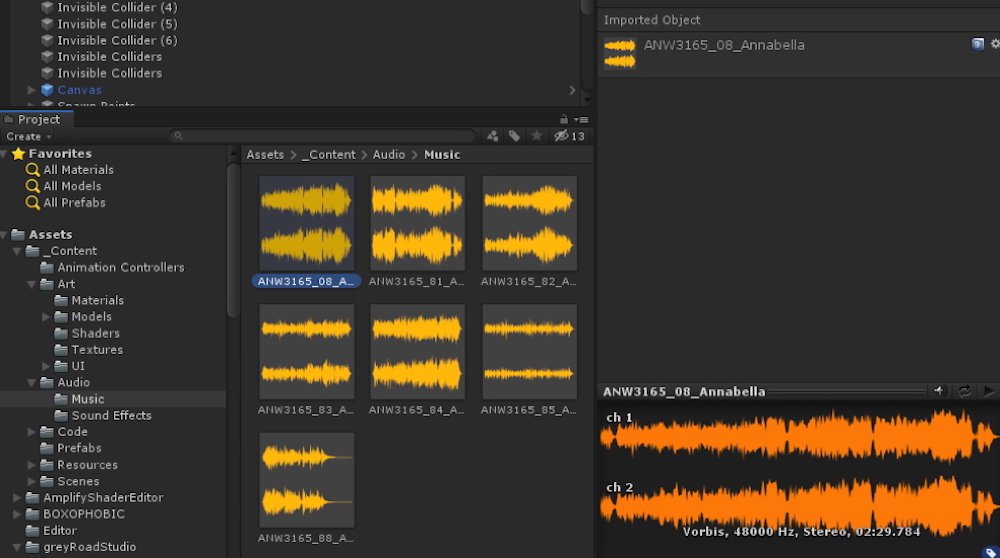
Task: Play the Annabella audio preview
Action: tap(989, 391)
